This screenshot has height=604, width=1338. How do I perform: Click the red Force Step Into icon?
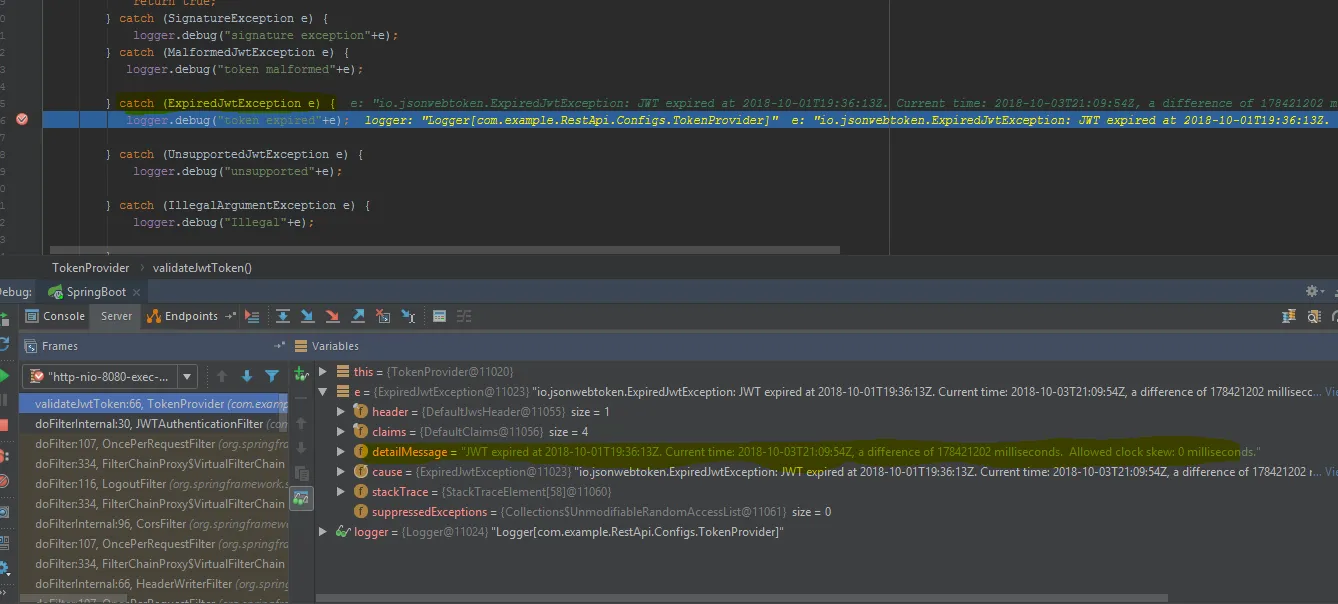pos(333,316)
